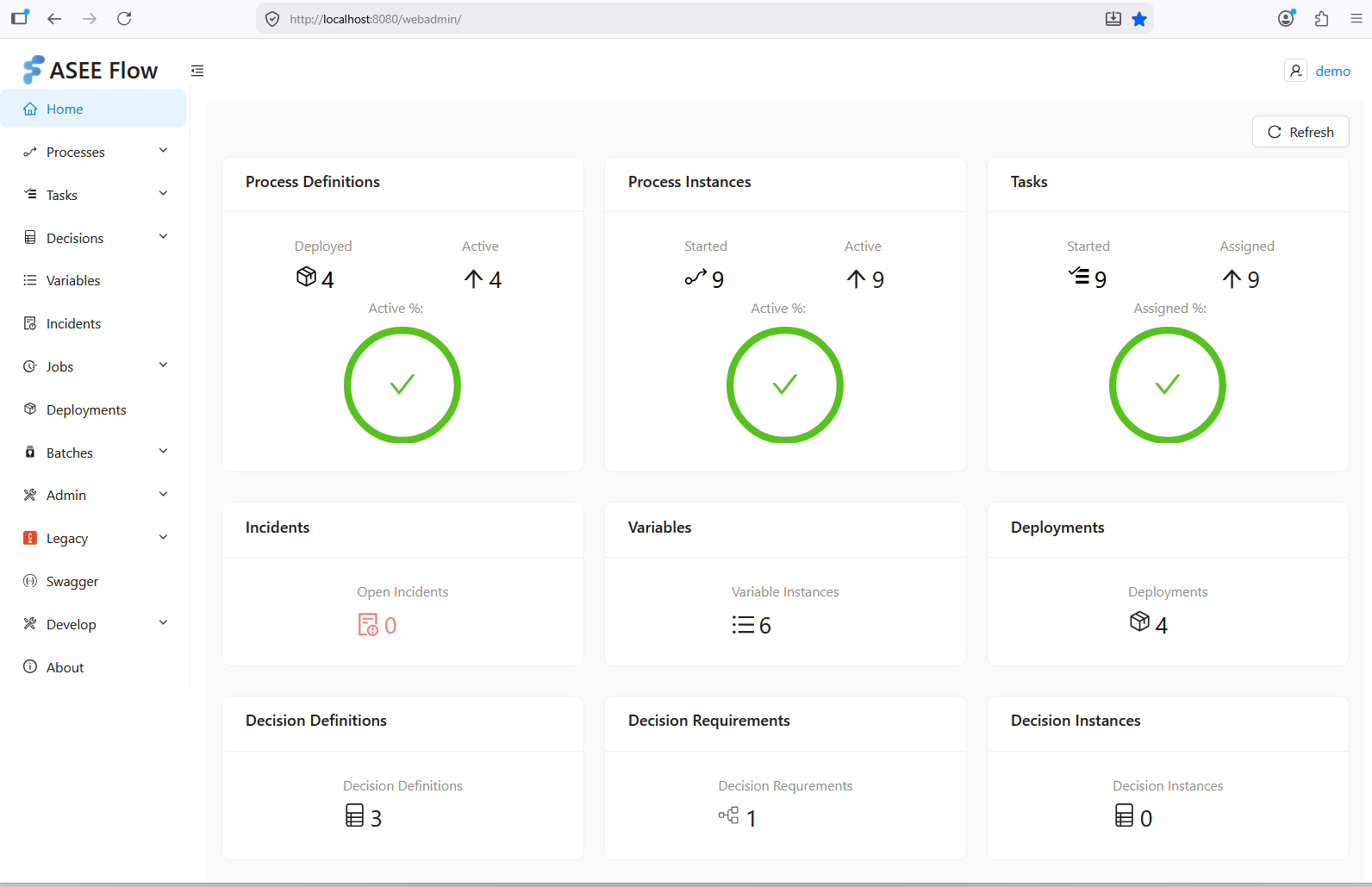Click the Swagger API icon in sidebar
This screenshot has width=1372, height=887.
(x=30, y=581)
